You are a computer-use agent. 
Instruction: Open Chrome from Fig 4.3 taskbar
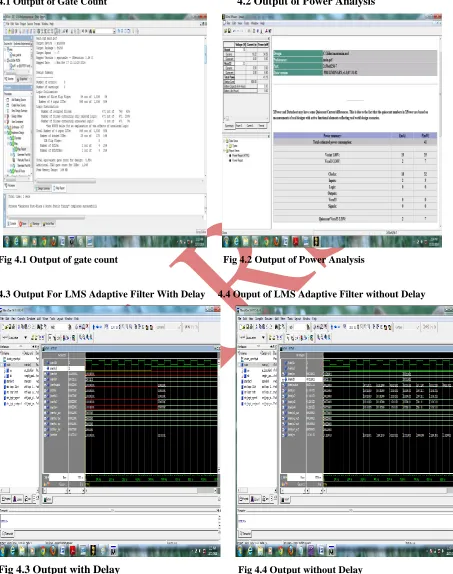pos(43,551)
